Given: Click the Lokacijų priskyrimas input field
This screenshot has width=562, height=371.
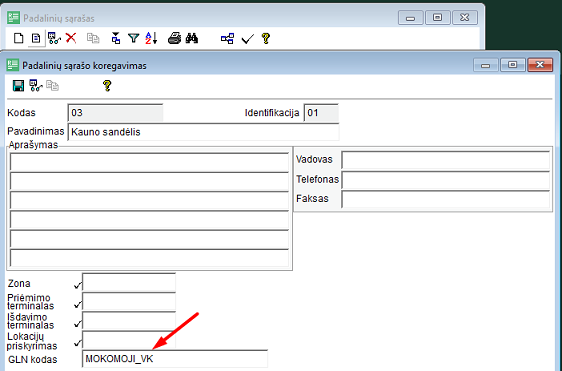Looking at the screenshot, I should 129,339.
